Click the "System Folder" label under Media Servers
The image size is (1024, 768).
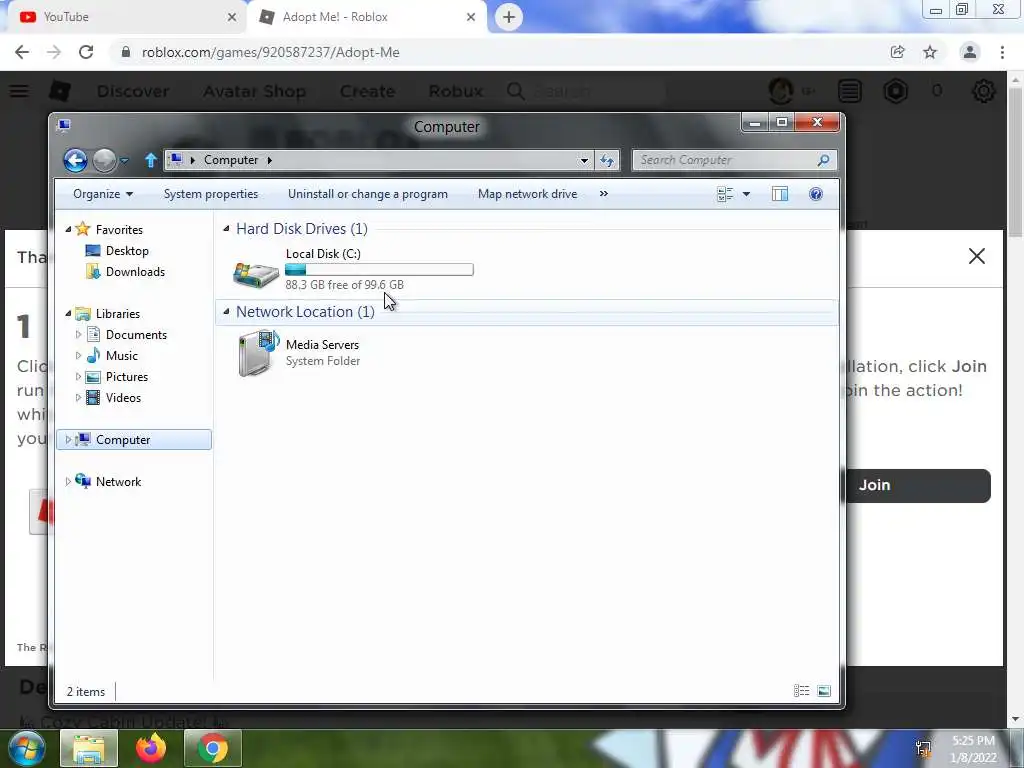(323, 361)
